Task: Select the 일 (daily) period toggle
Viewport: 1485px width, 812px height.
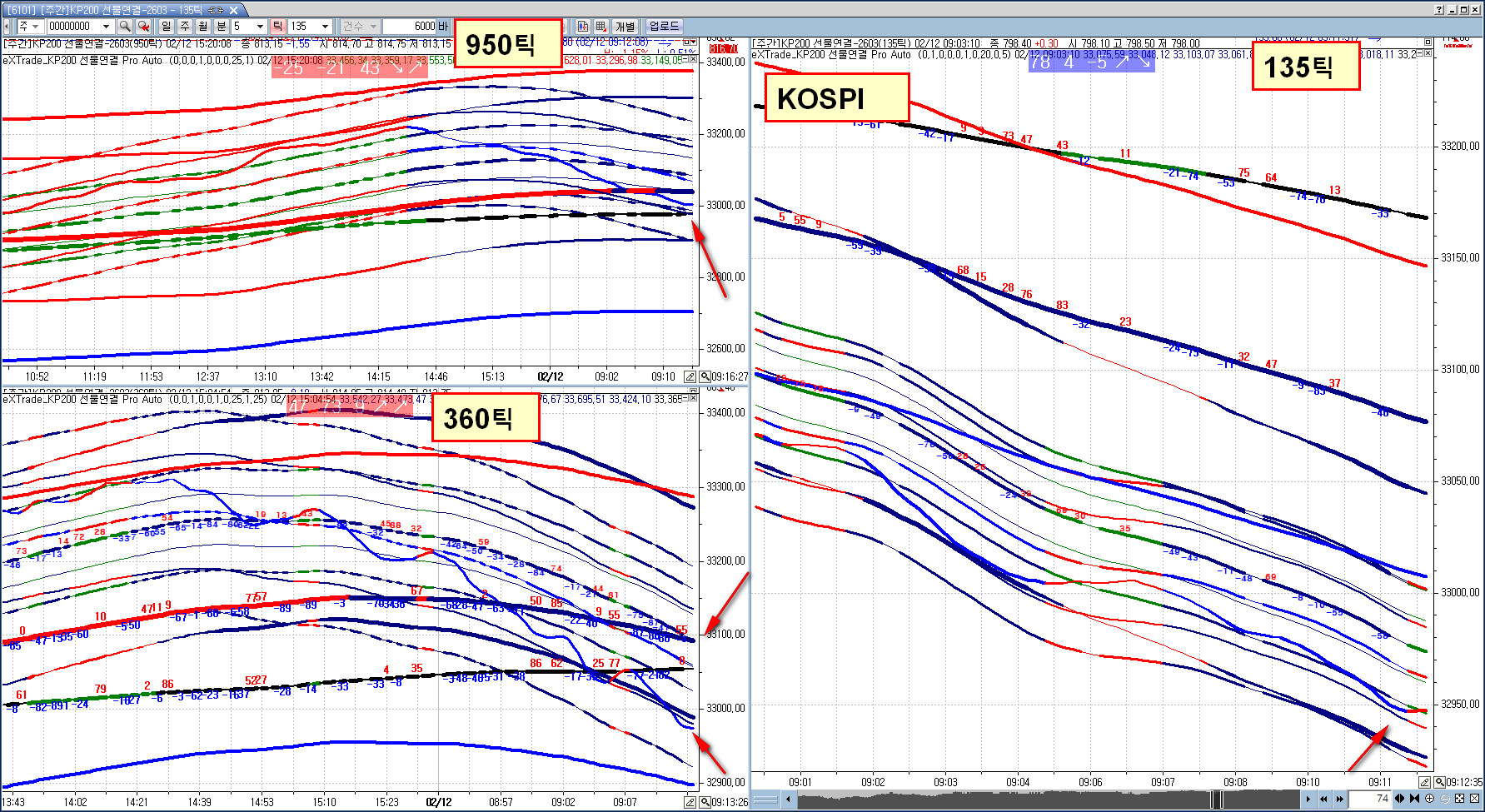Action: pyautogui.click(x=167, y=27)
